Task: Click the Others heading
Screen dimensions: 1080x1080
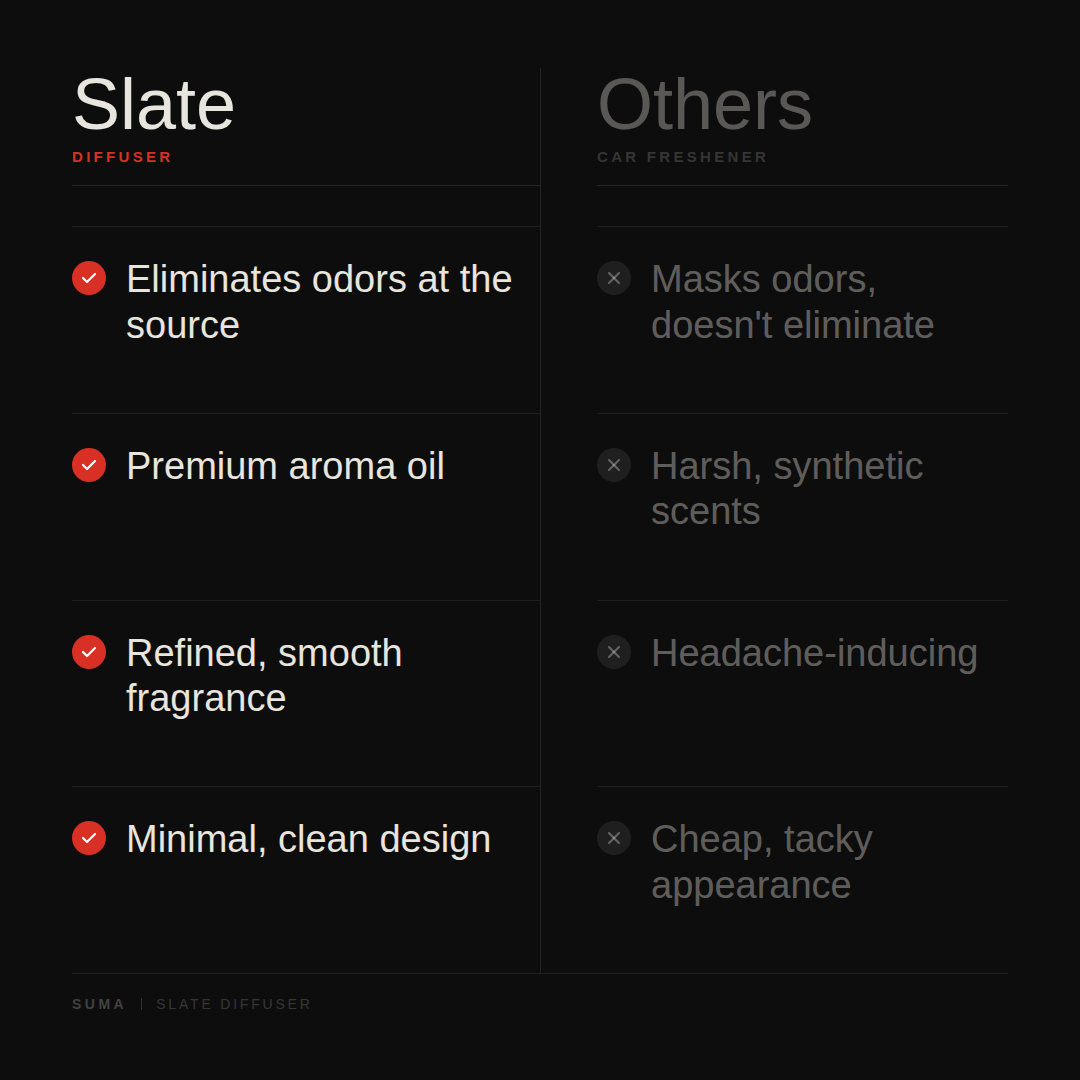Action: (704, 105)
